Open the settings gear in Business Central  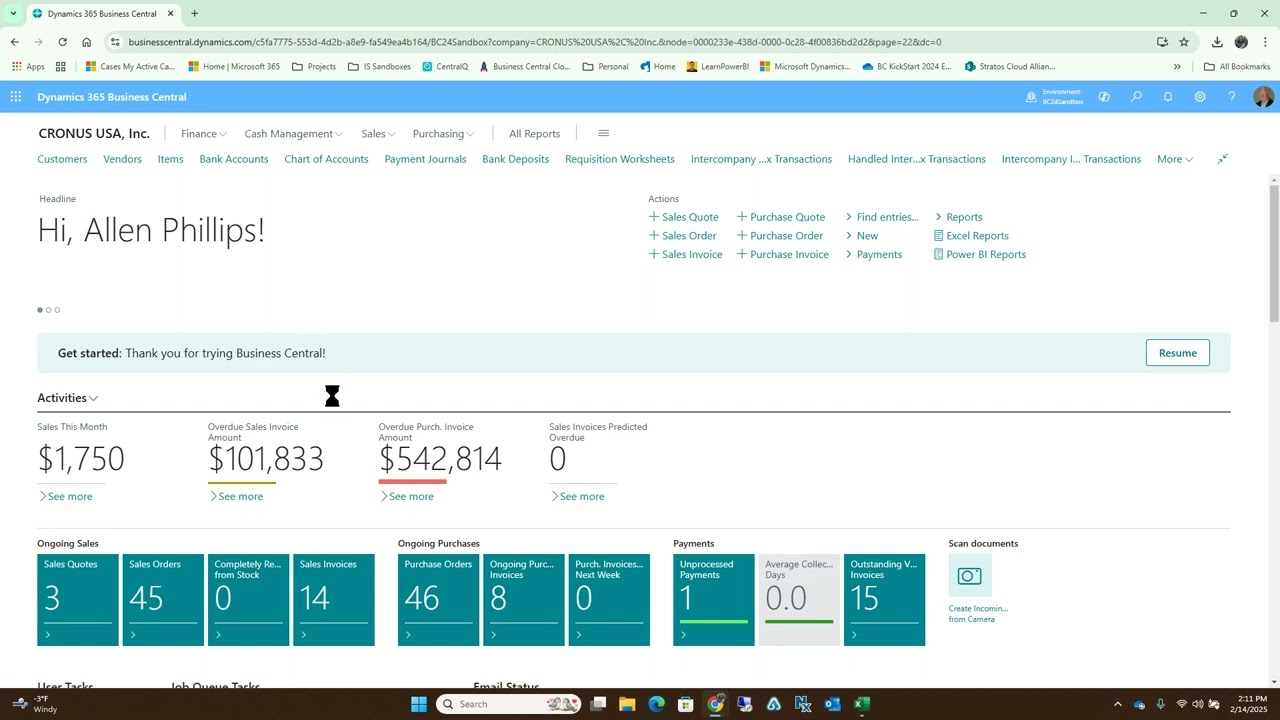click(x=1200, y=97)
